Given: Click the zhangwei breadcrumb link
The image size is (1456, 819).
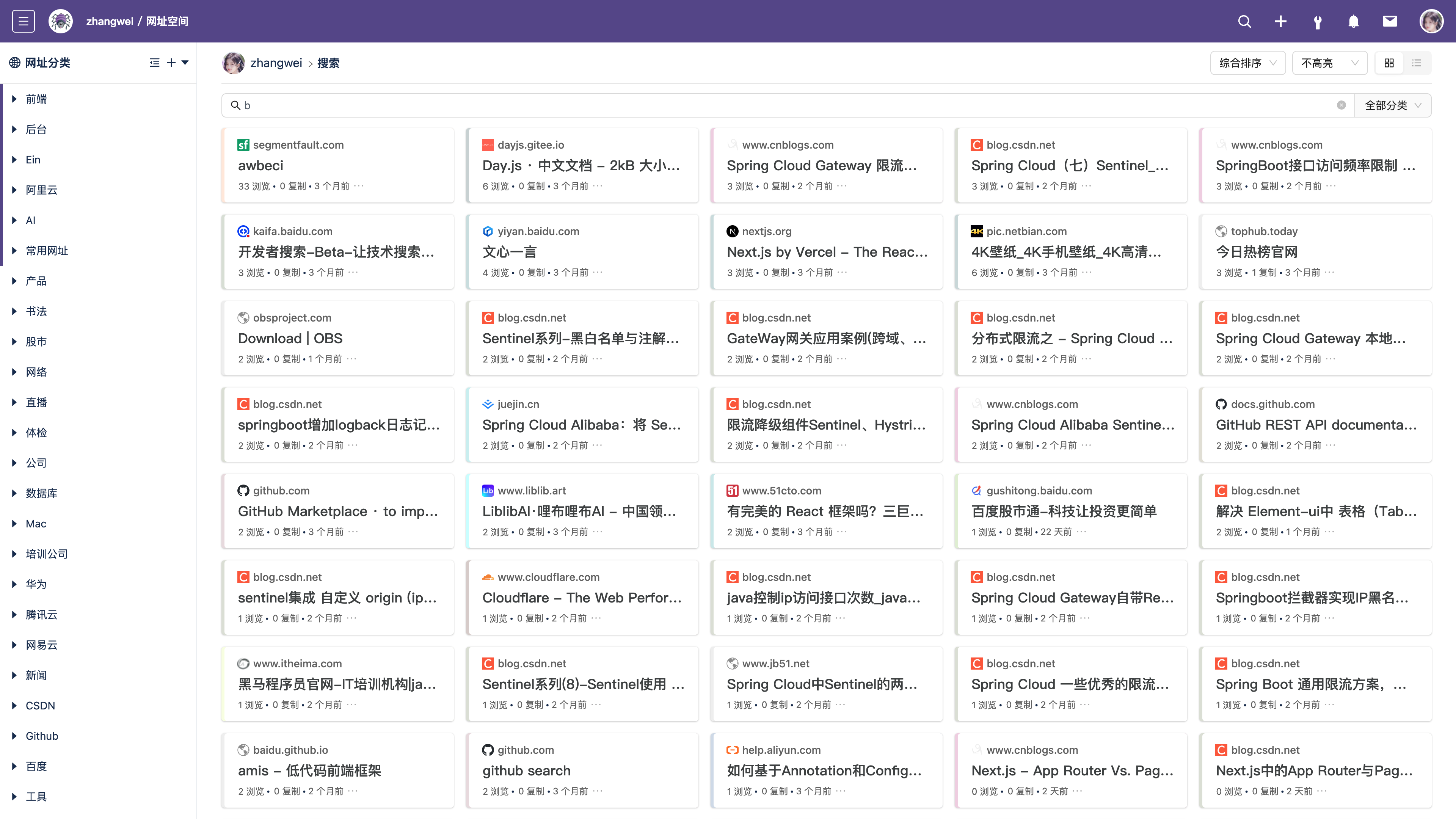Looking at the screenshot, I should (276, 63).
